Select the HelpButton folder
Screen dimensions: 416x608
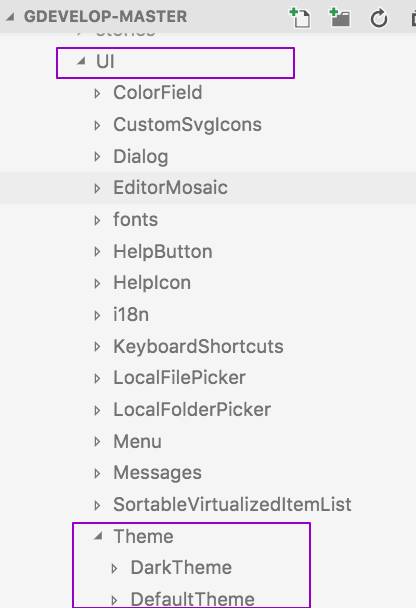(163, 251)
